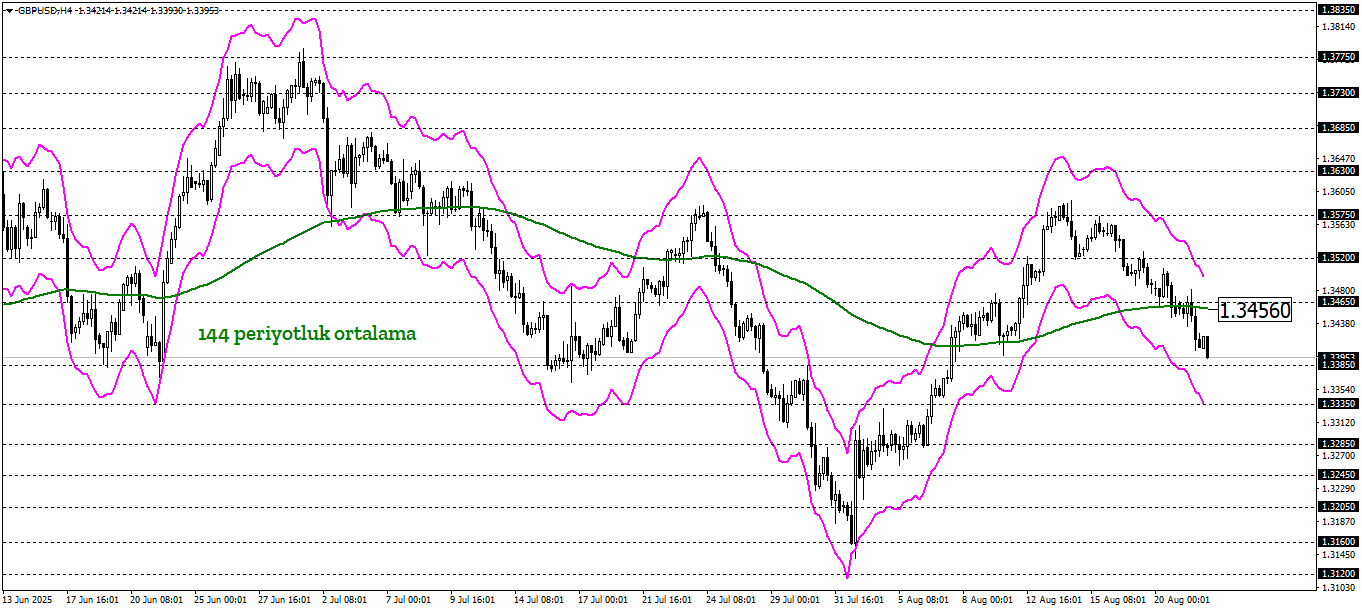Click the 1.35200 price level label
The height and width of the screenshot is (611, 1362).
tap(1338, 257)
